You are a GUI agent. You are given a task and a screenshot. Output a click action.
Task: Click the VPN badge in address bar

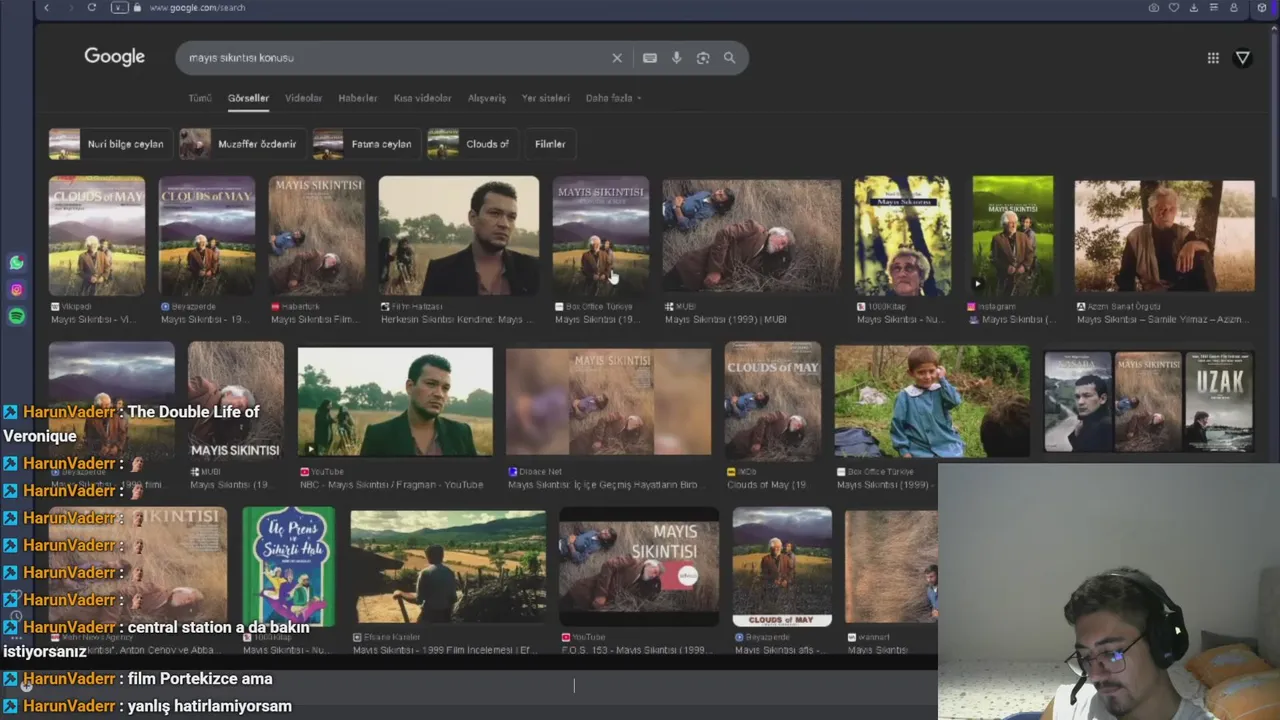tap(119, 8)
